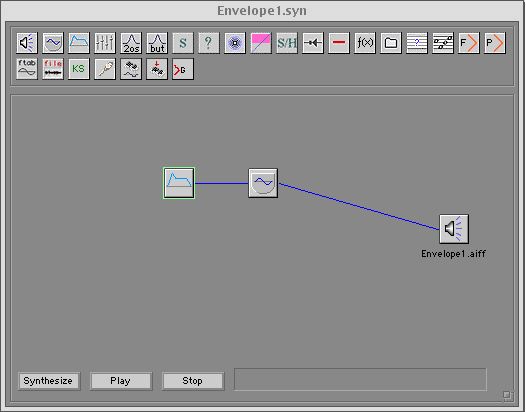Image resolution: width=526 pixels, height=412 pixels.
Task: Select the speaker output icon in the palette
Action: 27,43
